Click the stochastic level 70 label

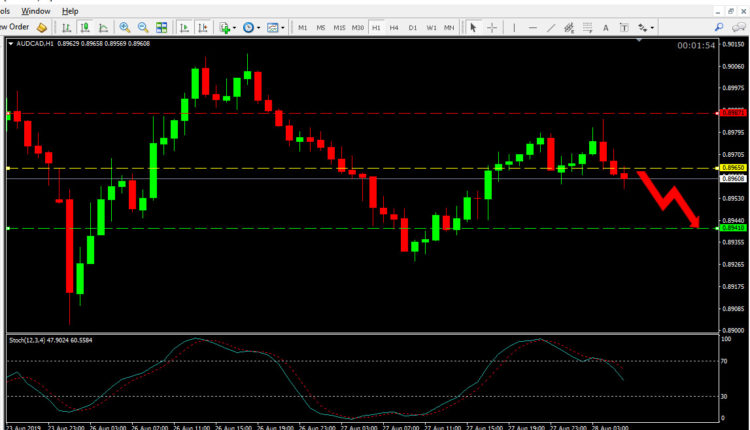(x=724, y=361)
